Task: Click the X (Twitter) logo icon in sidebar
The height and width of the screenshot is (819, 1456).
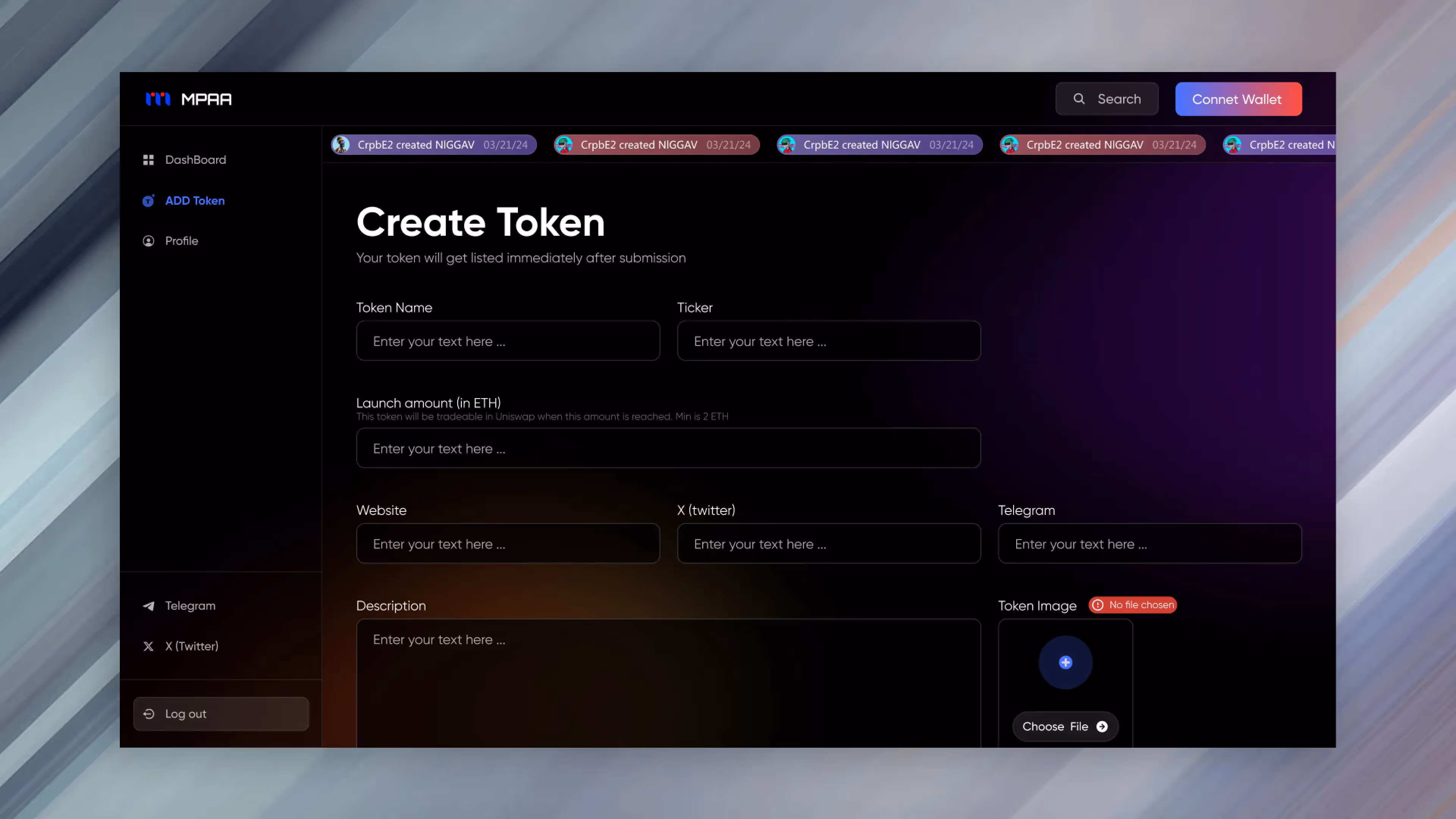Action: 148,646
